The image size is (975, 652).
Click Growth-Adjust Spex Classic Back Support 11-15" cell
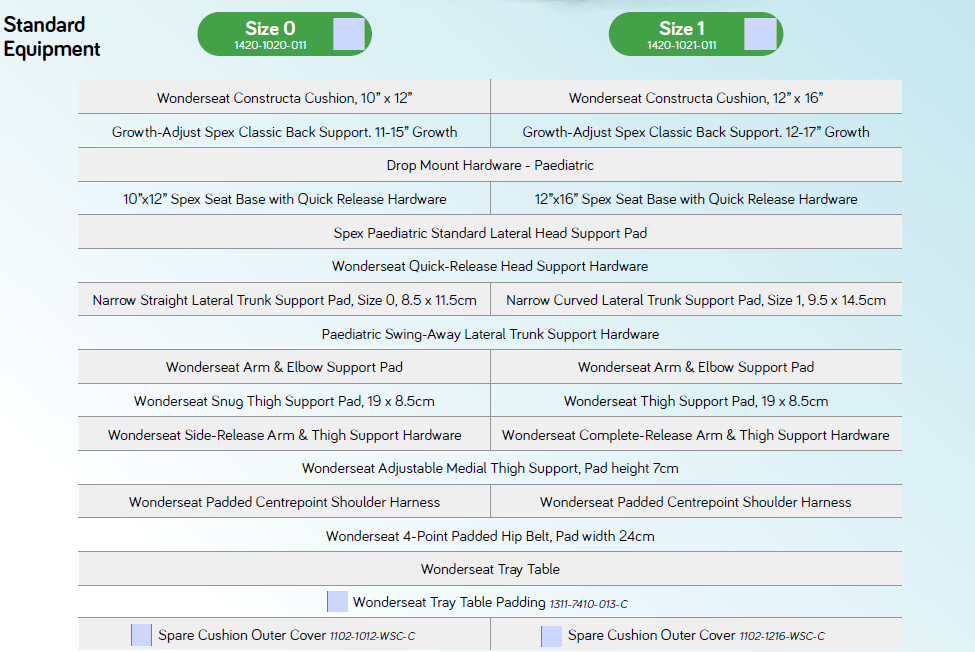[x=284, y=131]
